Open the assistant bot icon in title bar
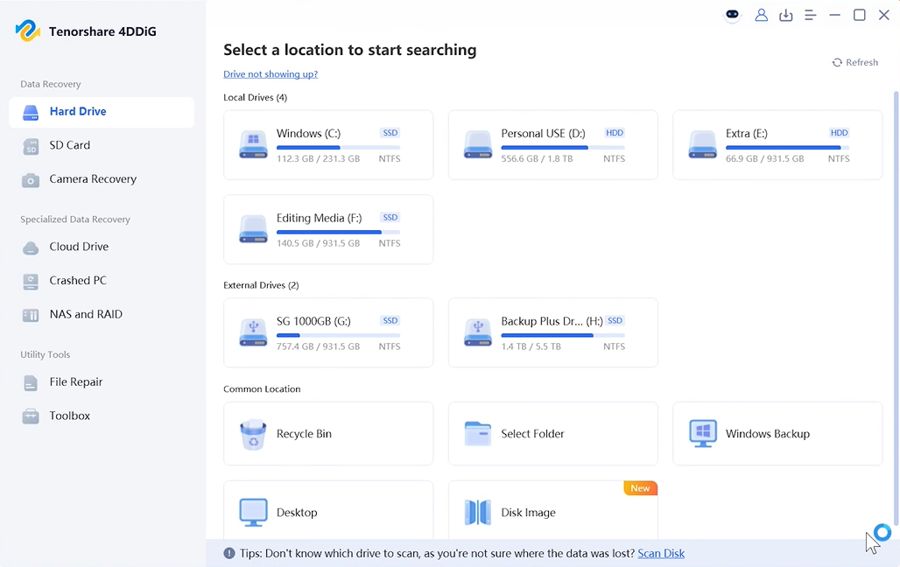 (x=732, y=15)
